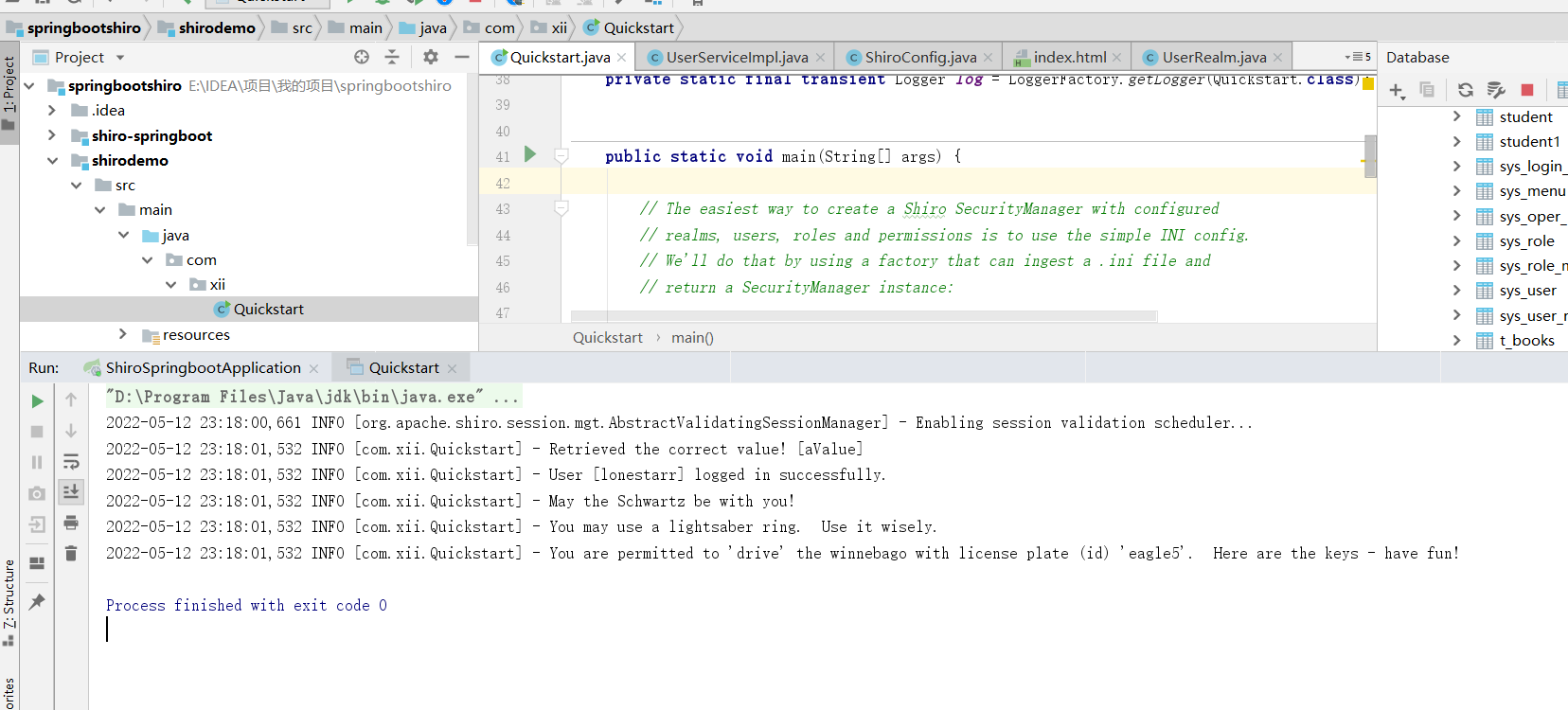Rerun Quickstart with green play icon

pyautogui.click(x=37, y=401)
